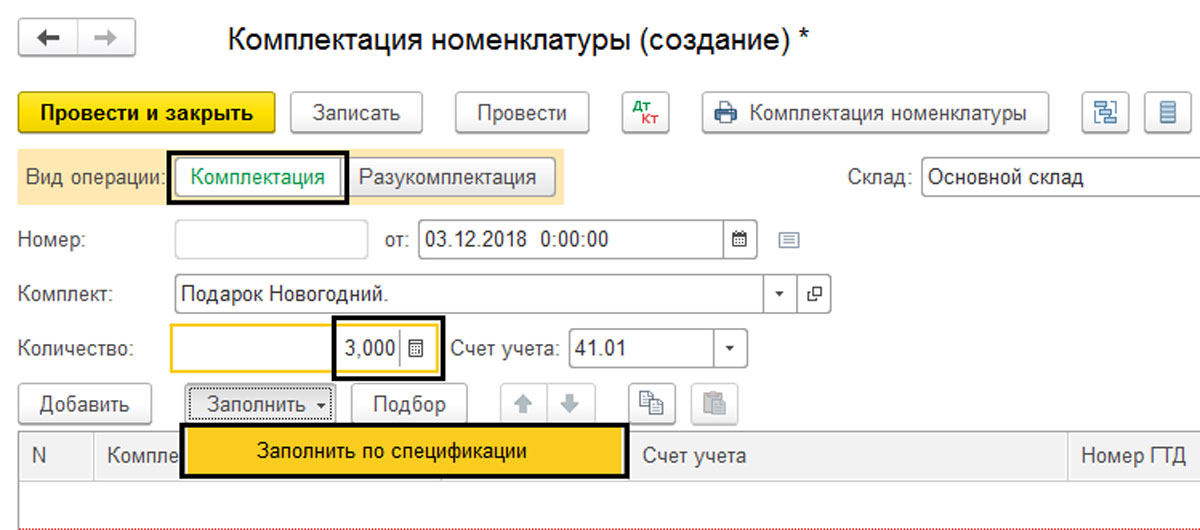The image size is (1200, 530).
Task: Open the Комплект item with the open icon
Action: (815, 294)
